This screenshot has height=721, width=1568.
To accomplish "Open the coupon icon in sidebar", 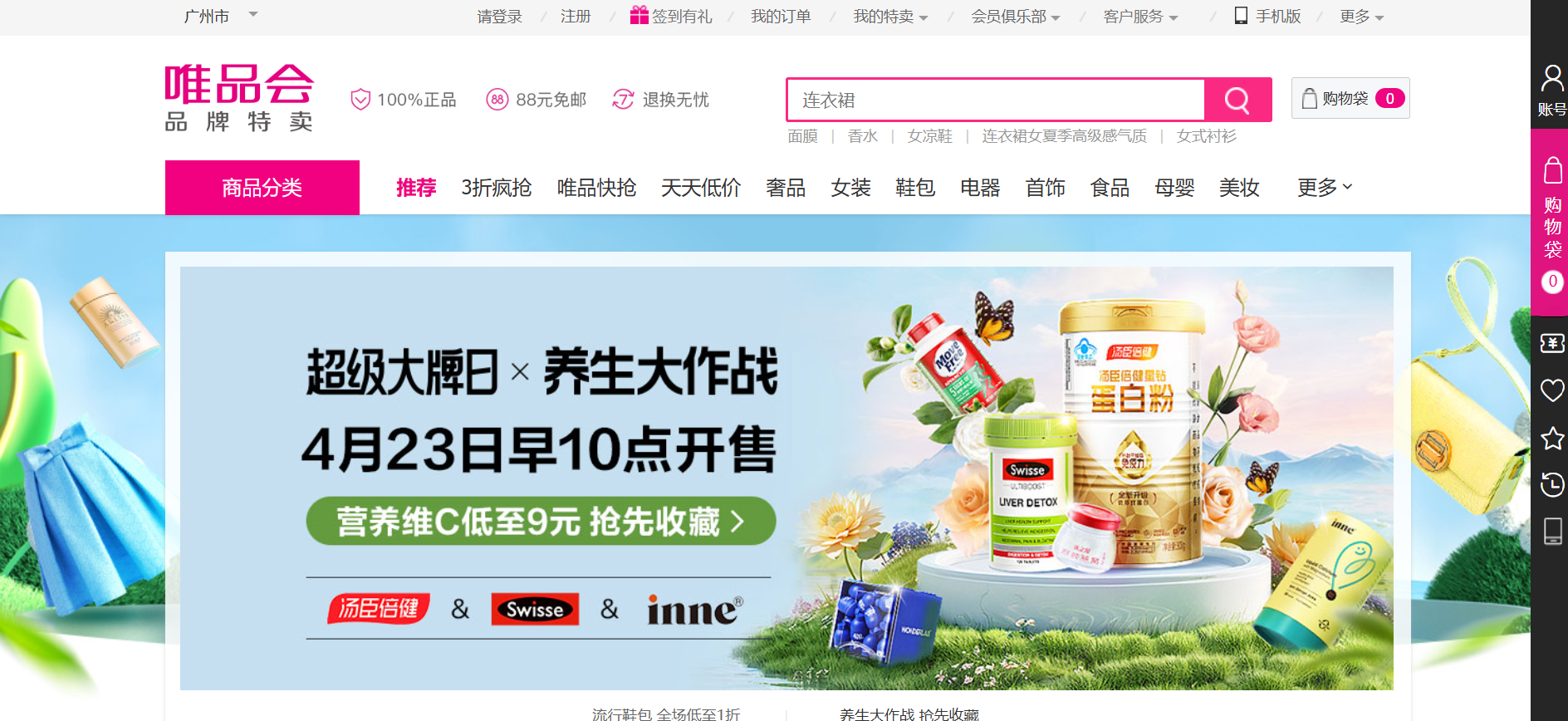I will (x=1551, y=343).
